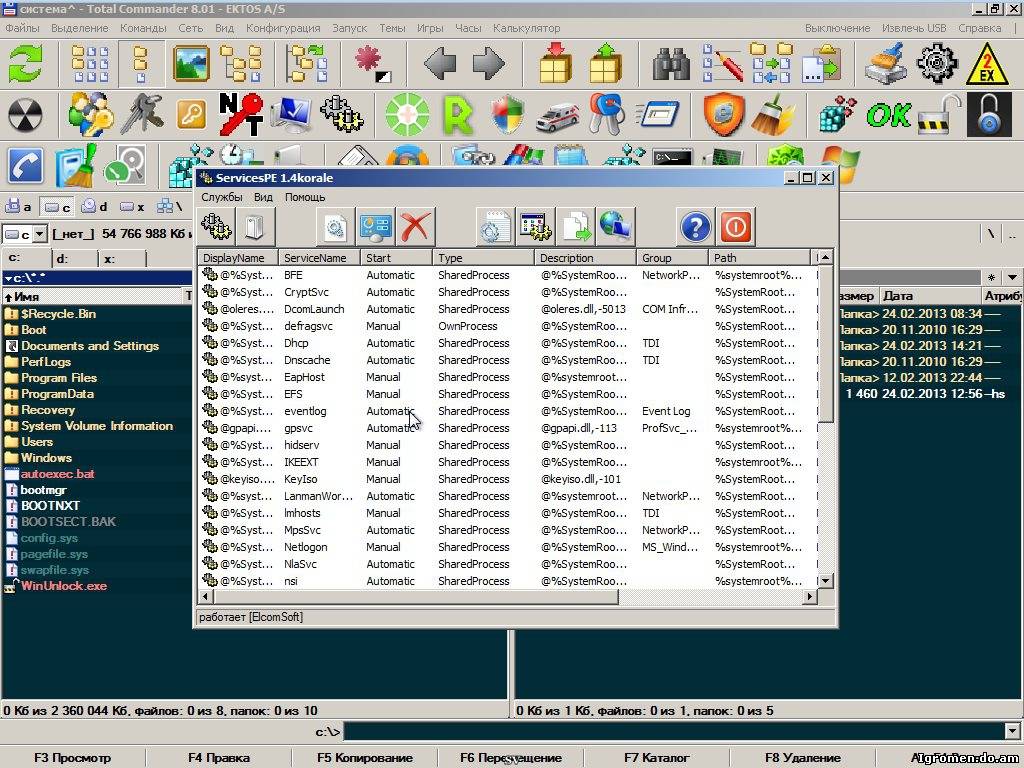Click the blue phone icon
The width and height of the screenshot is (1024, 768).
pyautogui.click(x=26, y=166)
